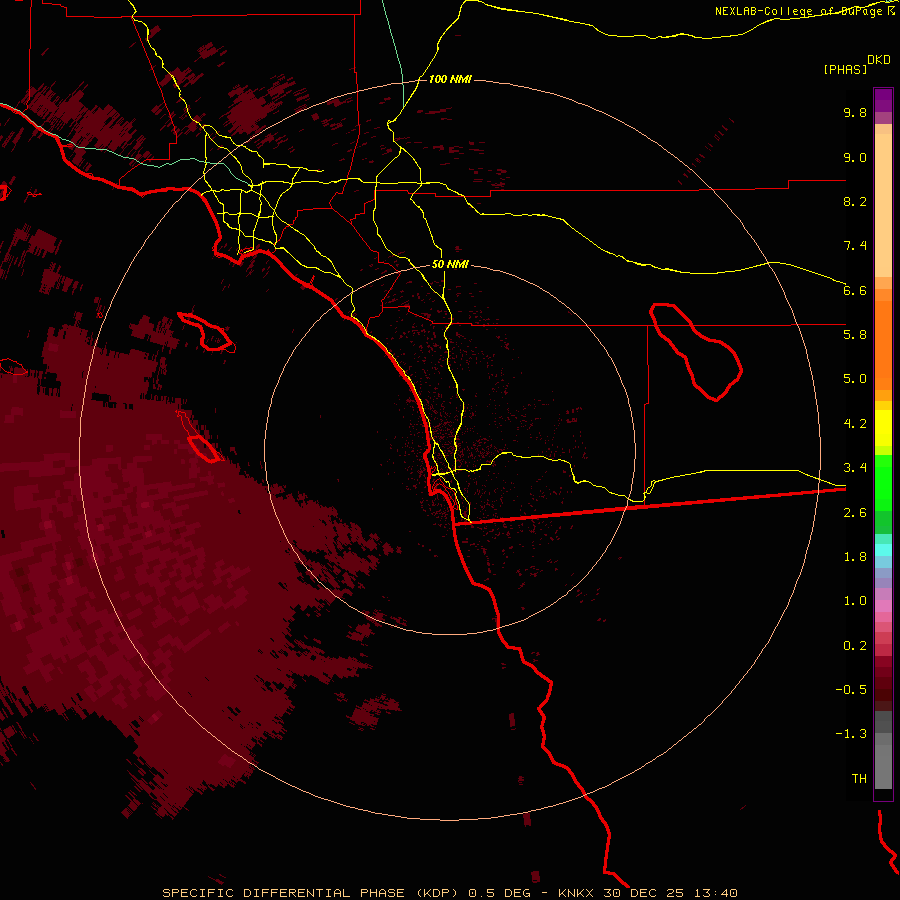Pick the purple swatch at color bar top

(883, 100)
